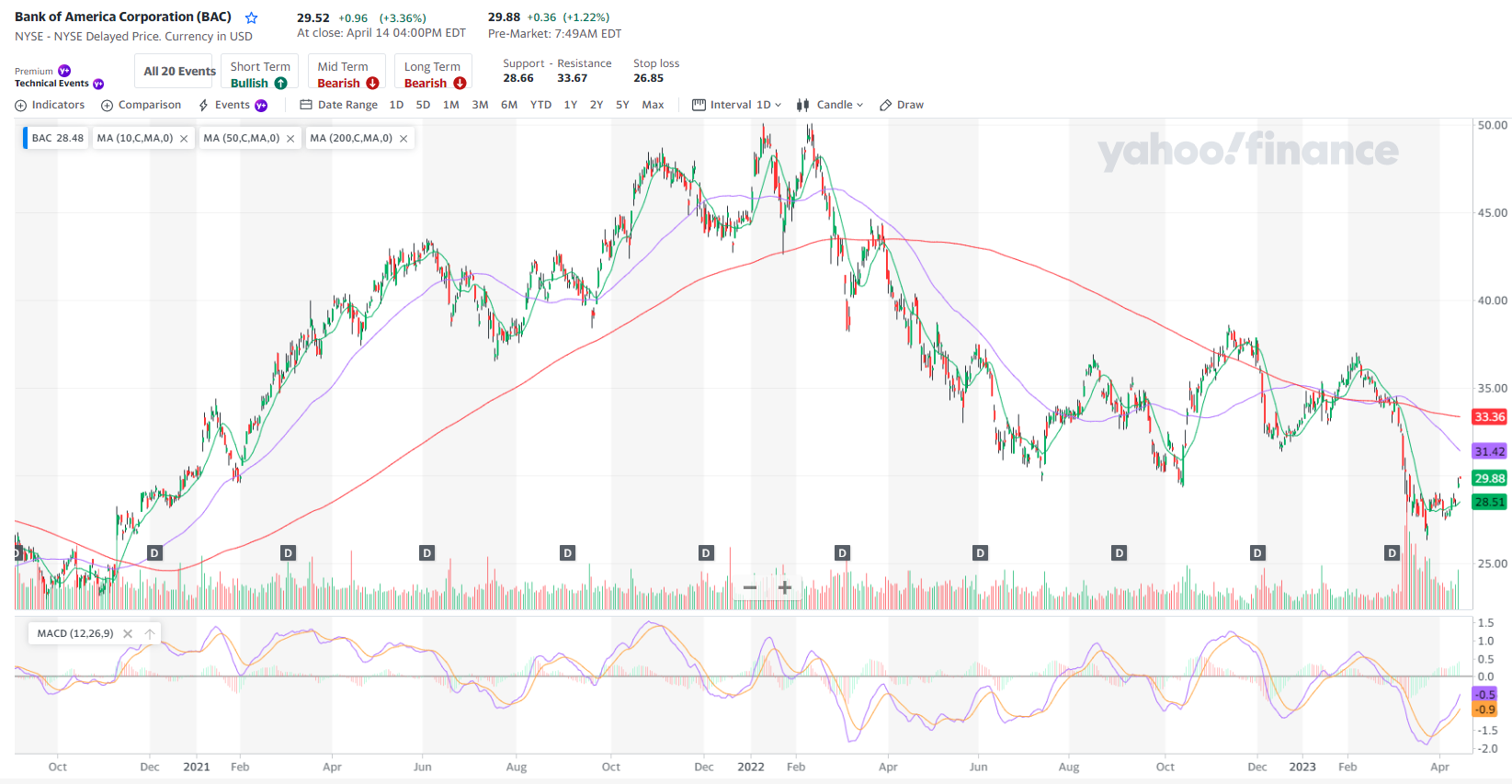
Task: Click the Stop loss value 26.85
Action: point(648,78)
